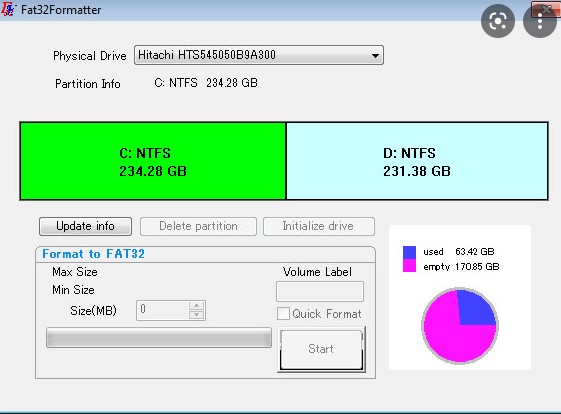This screenshot has height=414, width=561.
Task: Click the blue used space legend swatch
Action: pyautogui.click(x=409, y=252)
